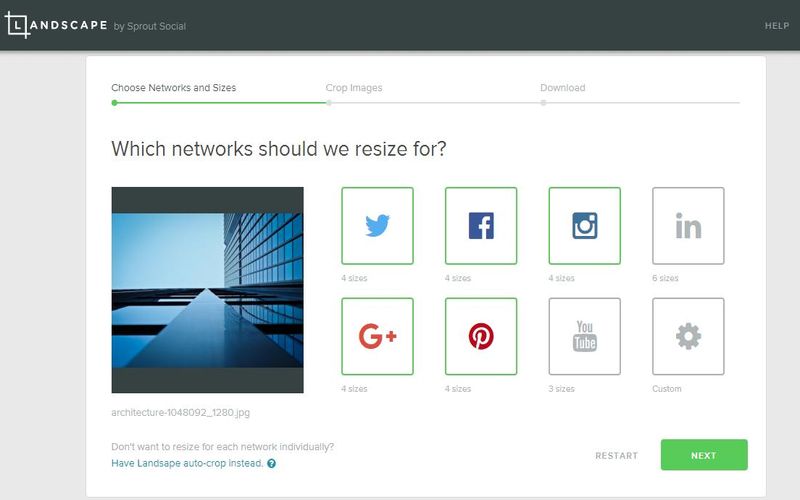Viewport: 800px width, 500px height.
Task: Enable the YouTube network tile
Action: (x=584, y=336)
